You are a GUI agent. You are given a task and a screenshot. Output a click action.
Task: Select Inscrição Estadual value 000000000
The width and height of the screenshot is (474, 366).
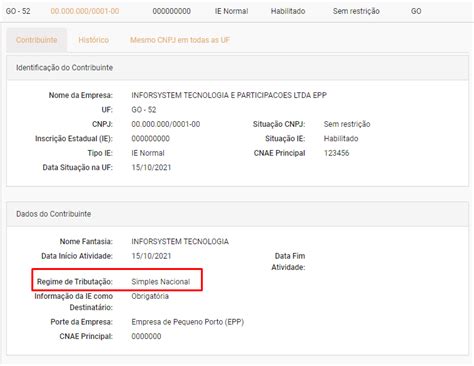pyautogui.click(x=150, y=139)
